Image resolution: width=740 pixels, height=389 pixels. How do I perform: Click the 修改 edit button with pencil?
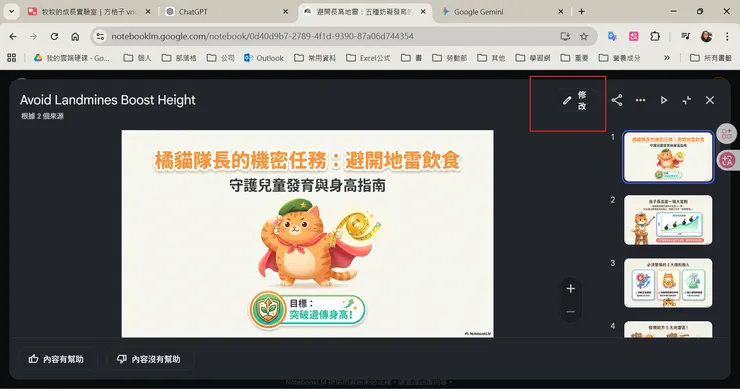coord(575,101)
